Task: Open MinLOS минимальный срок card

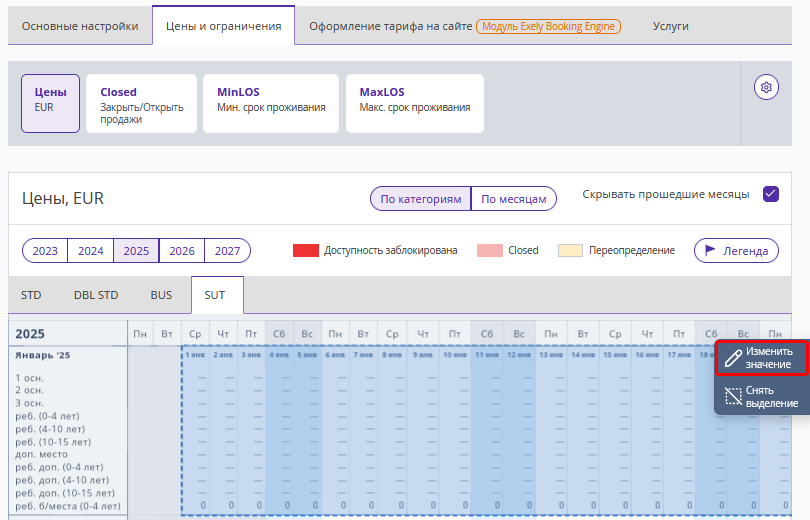Action: (x=271, y=103)
